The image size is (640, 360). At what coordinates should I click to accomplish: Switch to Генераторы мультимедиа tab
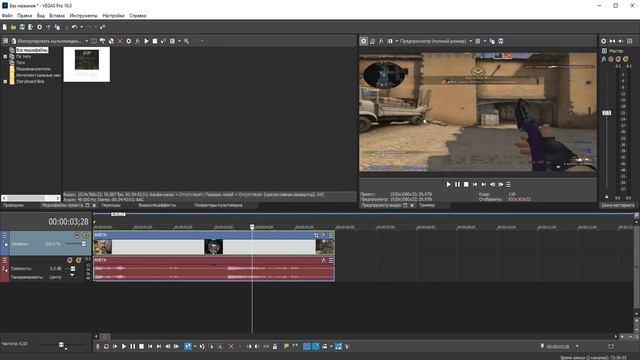coord(218,205)
